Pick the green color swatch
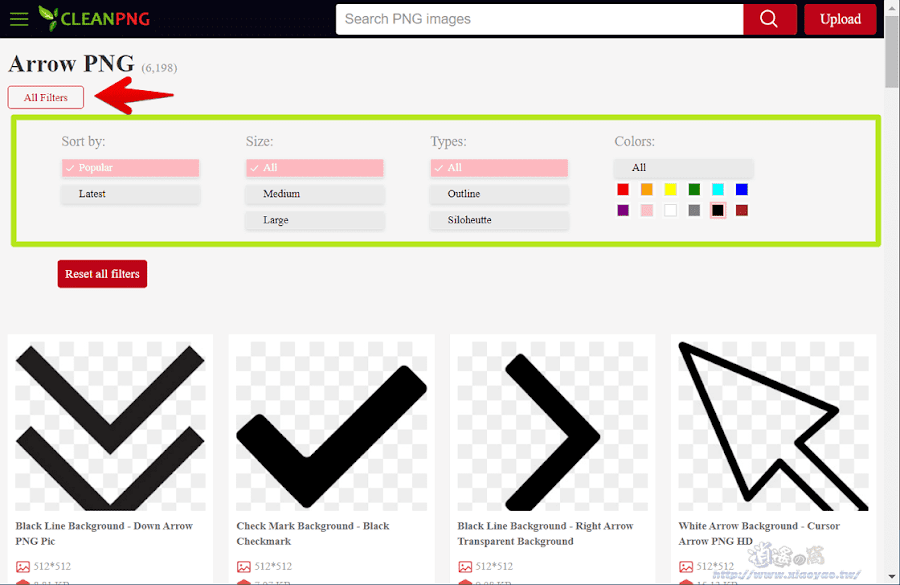The height and width of the screenshot is (585, 900). pos(695,189)
